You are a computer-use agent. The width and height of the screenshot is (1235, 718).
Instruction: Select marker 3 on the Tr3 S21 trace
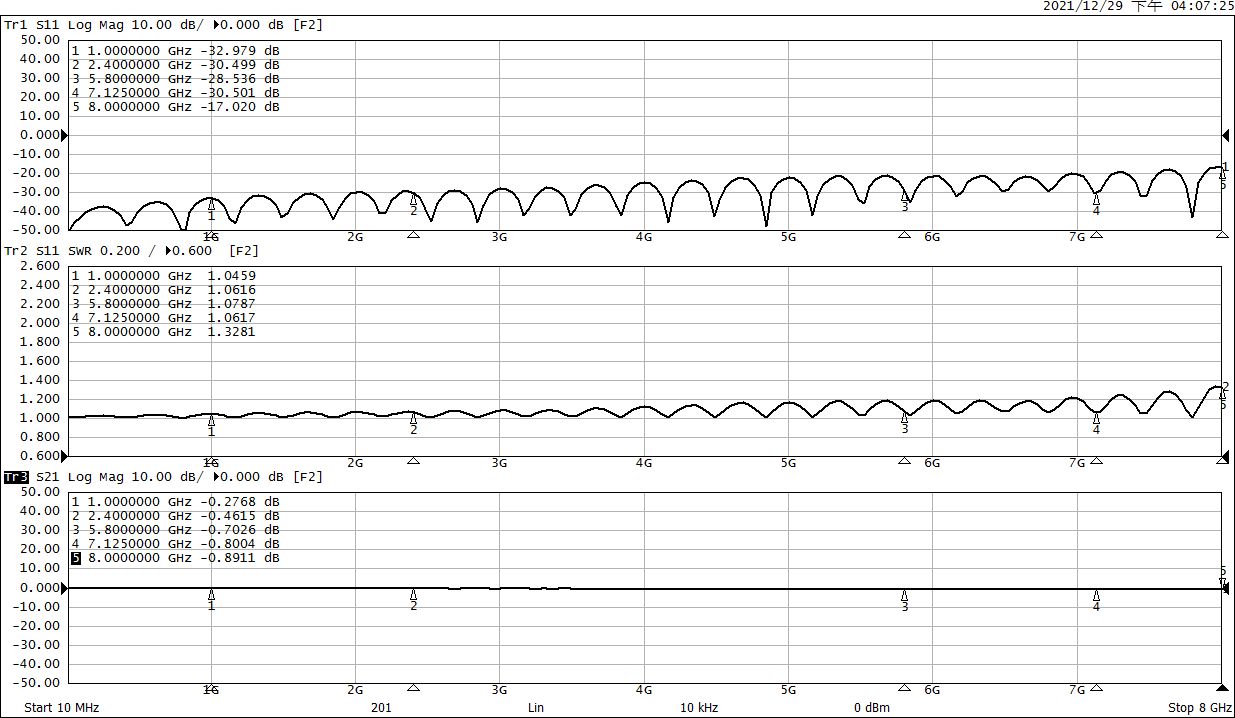pos(905,596)
